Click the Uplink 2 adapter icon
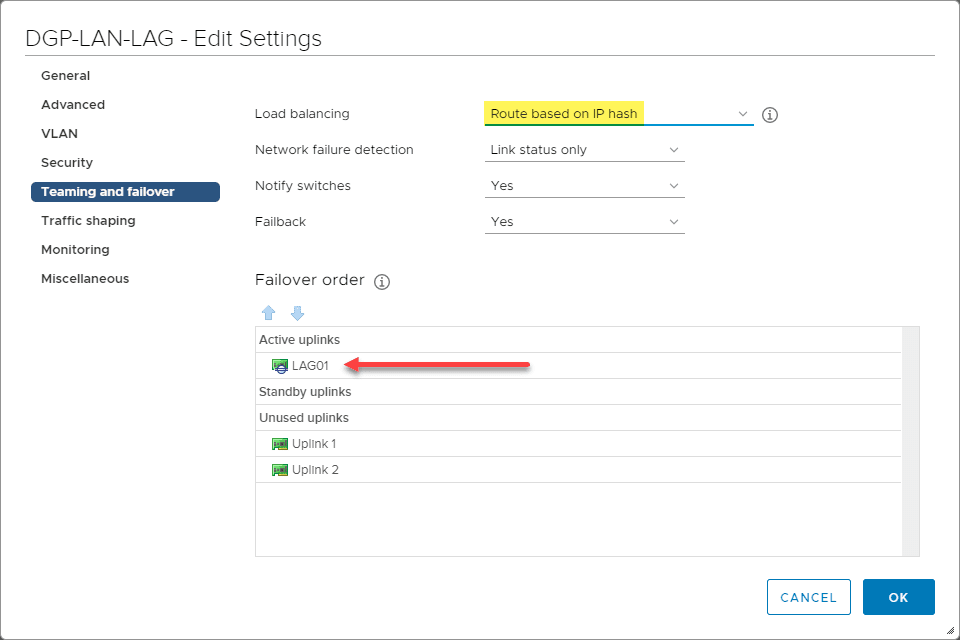Screen dimensions: 960x640 [280, 470]
